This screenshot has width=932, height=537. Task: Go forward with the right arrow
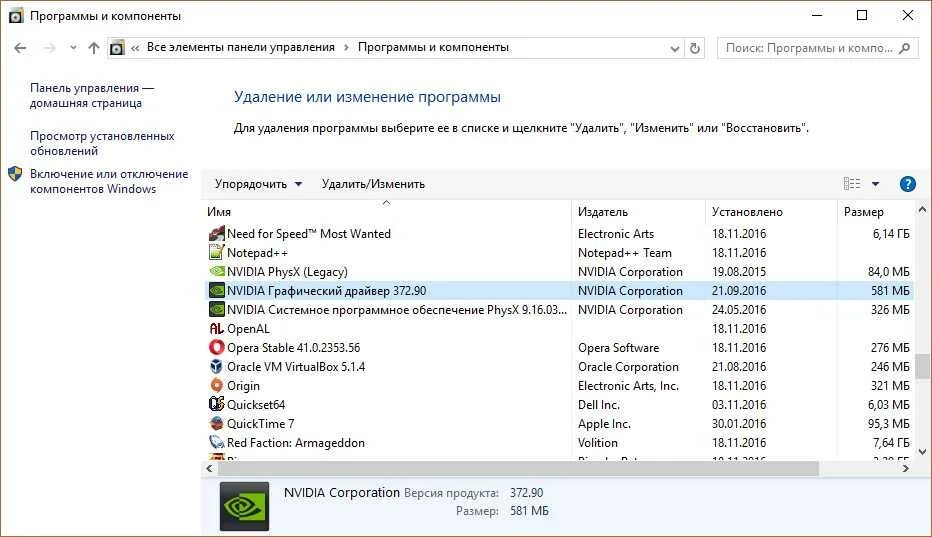click(x=49, y=48)
